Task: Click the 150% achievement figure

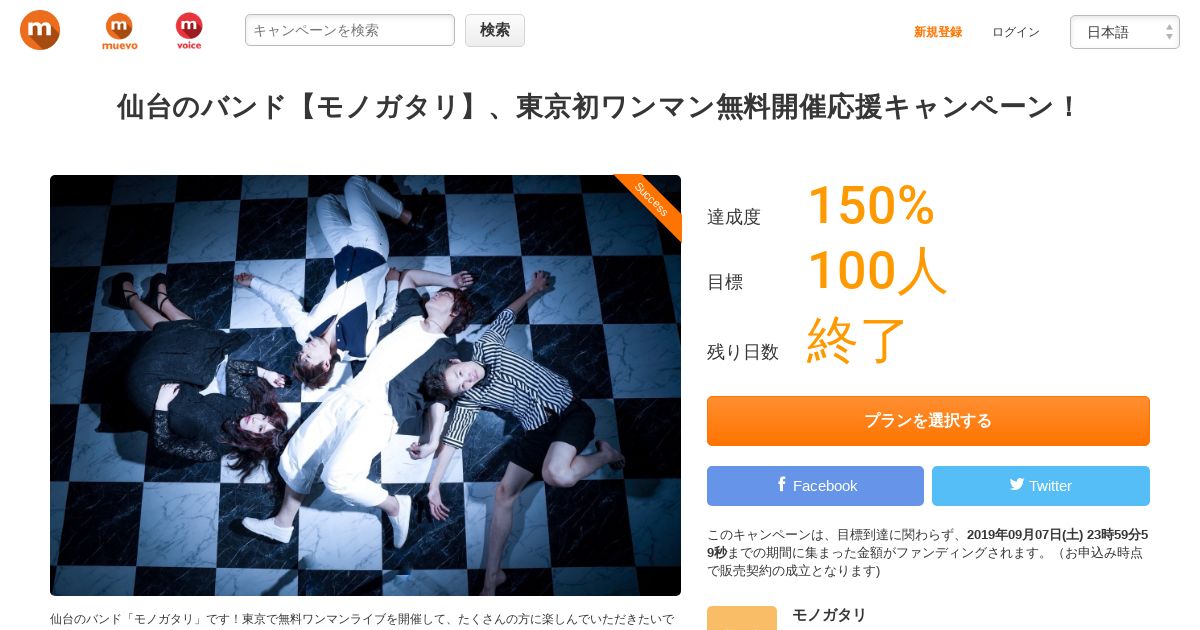Action: click(871, 205)
